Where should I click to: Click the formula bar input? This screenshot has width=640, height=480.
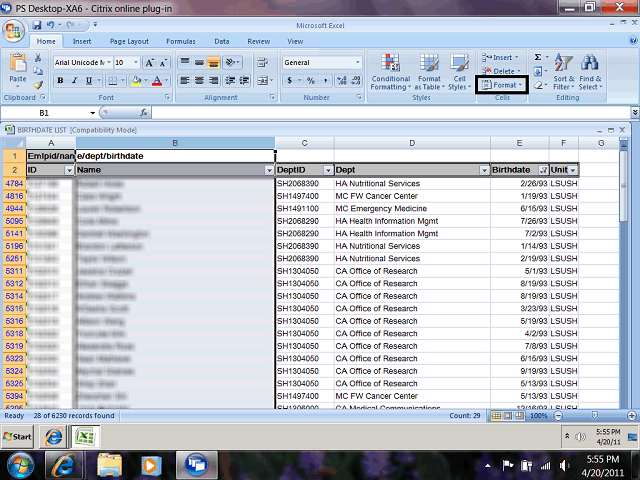[x=391, y=113]
